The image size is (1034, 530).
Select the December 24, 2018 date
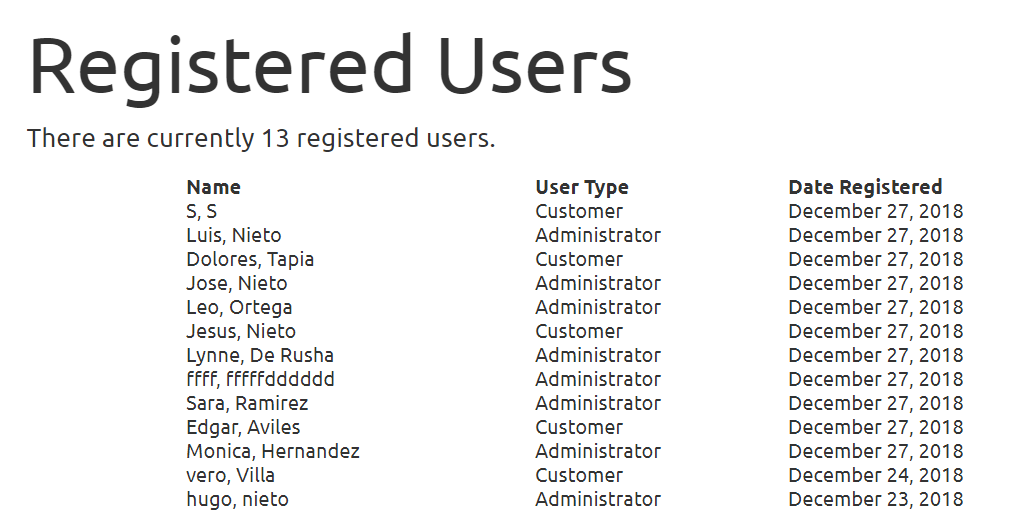point(876,475)
